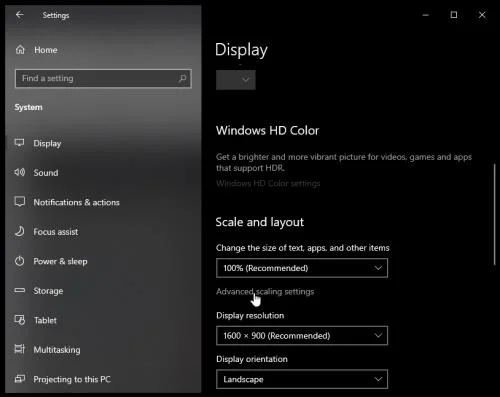The image size is (500, 397).
Task: Click the Focus assist moon icon
Action: pyautogui.click(x=20, y=231)
